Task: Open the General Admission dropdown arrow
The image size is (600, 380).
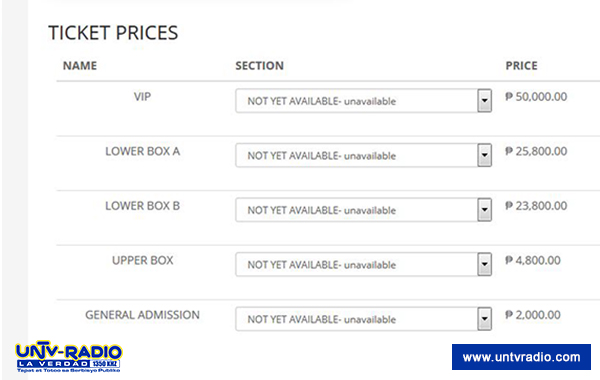Action: (x=484, y=319)
